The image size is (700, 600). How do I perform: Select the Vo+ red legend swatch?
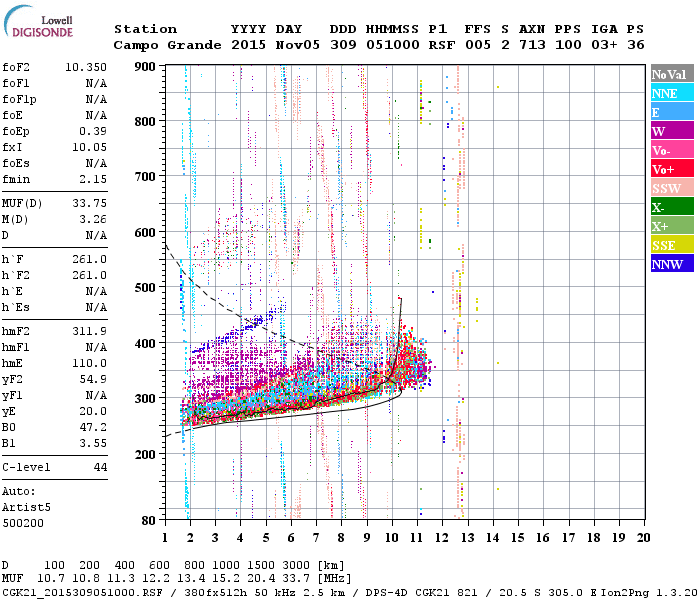[x=672, y=169]
